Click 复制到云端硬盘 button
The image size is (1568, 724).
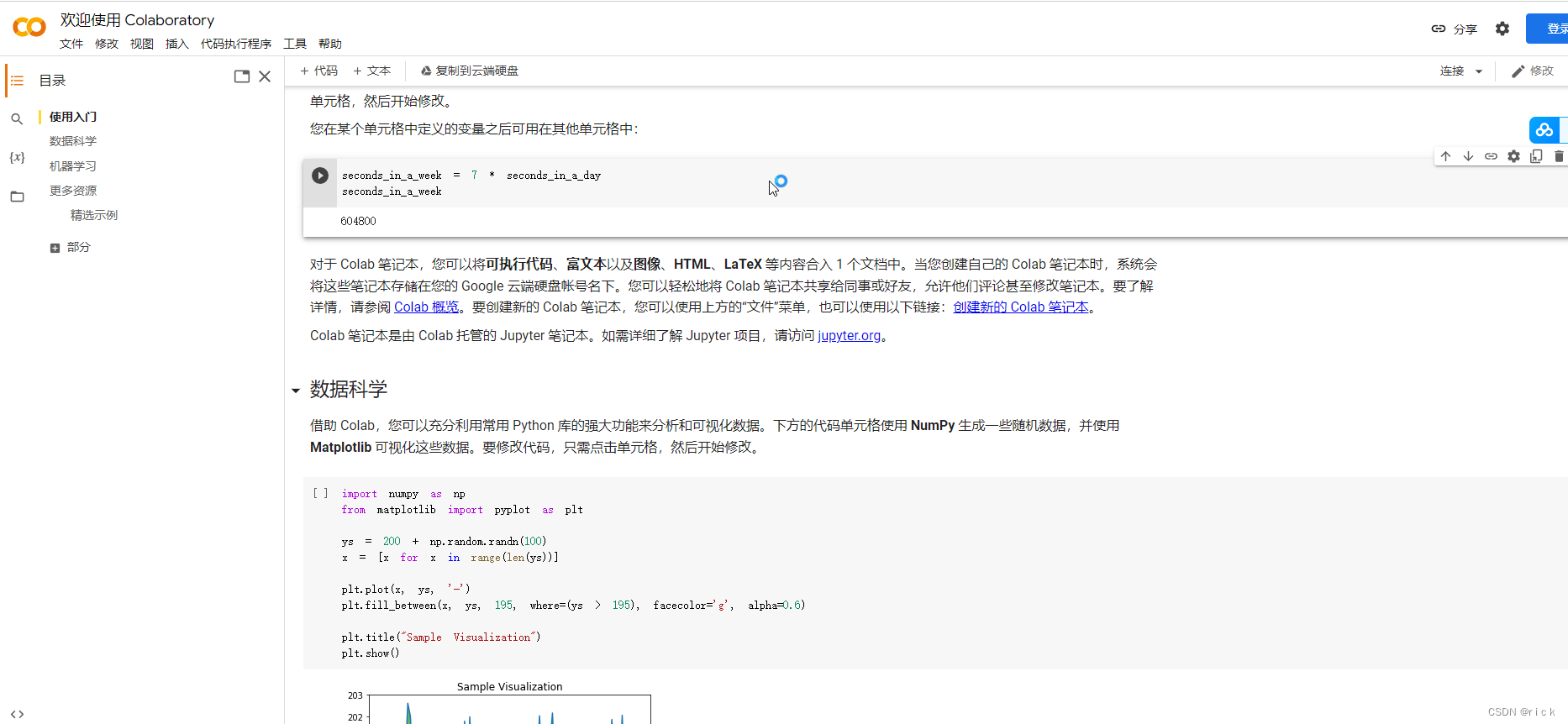click(x=469, y=71)
